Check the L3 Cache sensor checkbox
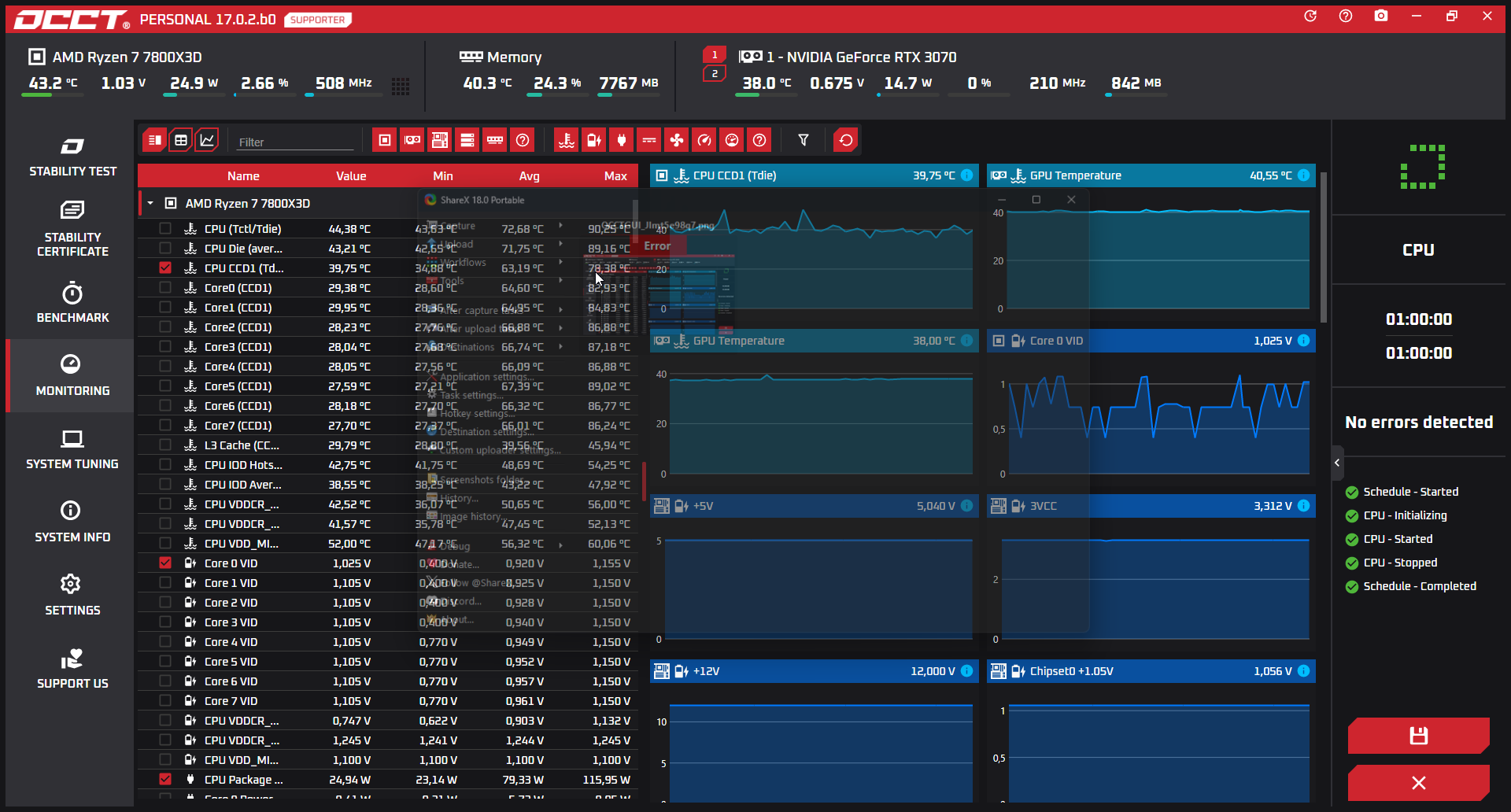Screen dimensions: 1511x812 coord(165,445)
